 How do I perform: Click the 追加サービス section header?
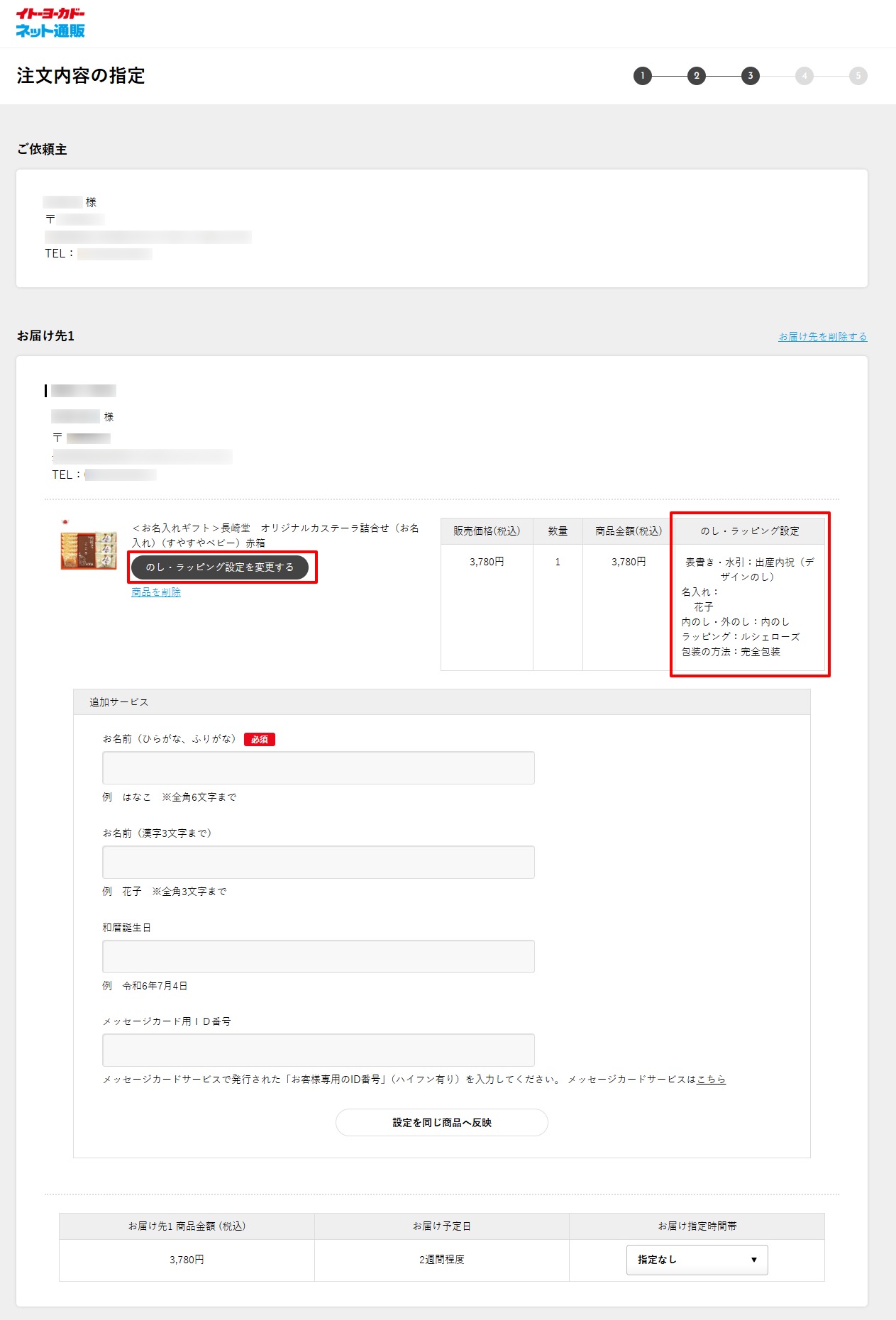pyautogui.click(x=119, y=702)
